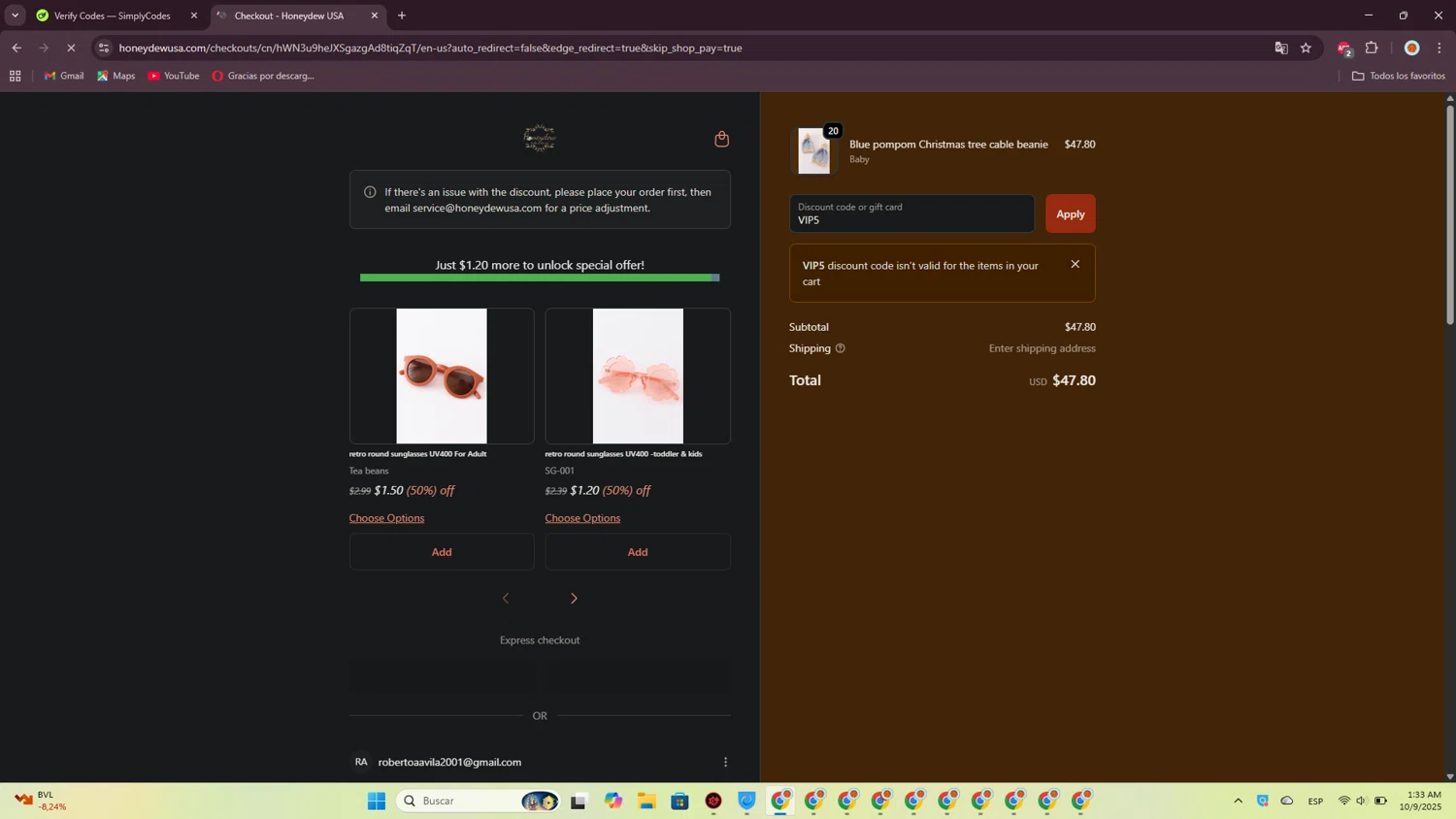
Task: Click the address bar URL
Action: click(430, 48)
